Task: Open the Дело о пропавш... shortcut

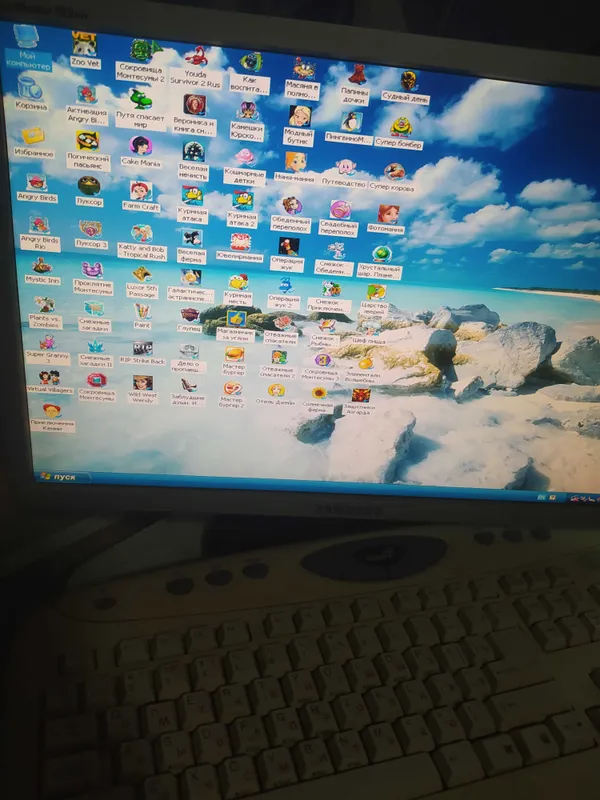Action: (188, 358)
